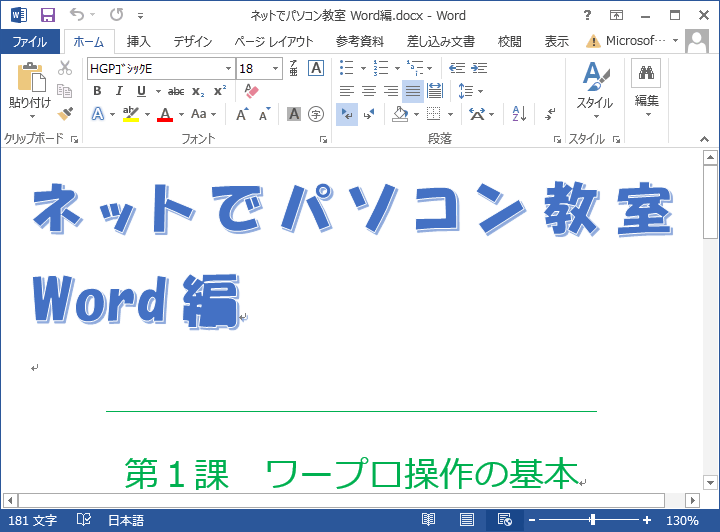720x532 pixels.
Task: Open the font size dropdown
Action: 275,68
